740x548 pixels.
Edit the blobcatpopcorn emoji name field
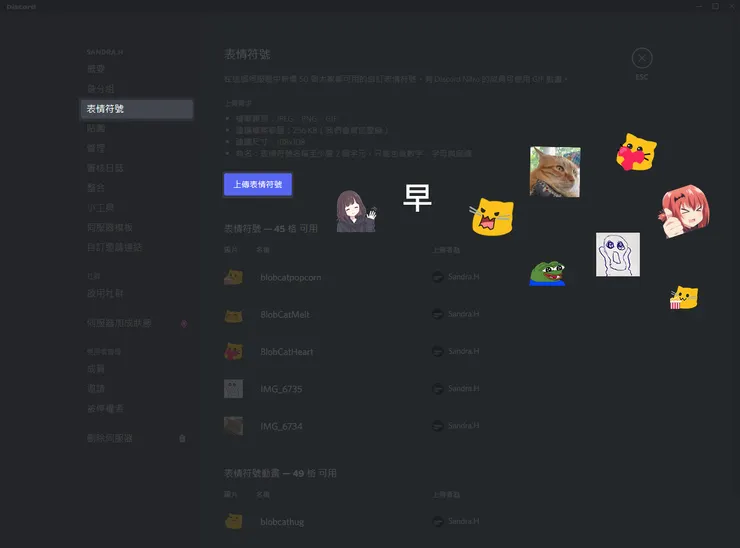pyautogui.click(x=291, y=278)
